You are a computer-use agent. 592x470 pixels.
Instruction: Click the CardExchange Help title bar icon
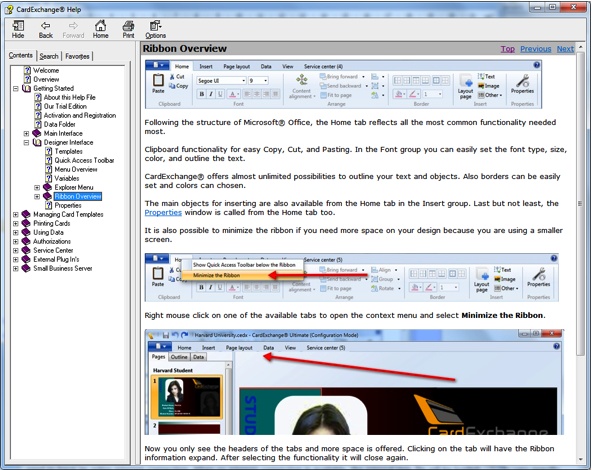(x=9, y=9)
